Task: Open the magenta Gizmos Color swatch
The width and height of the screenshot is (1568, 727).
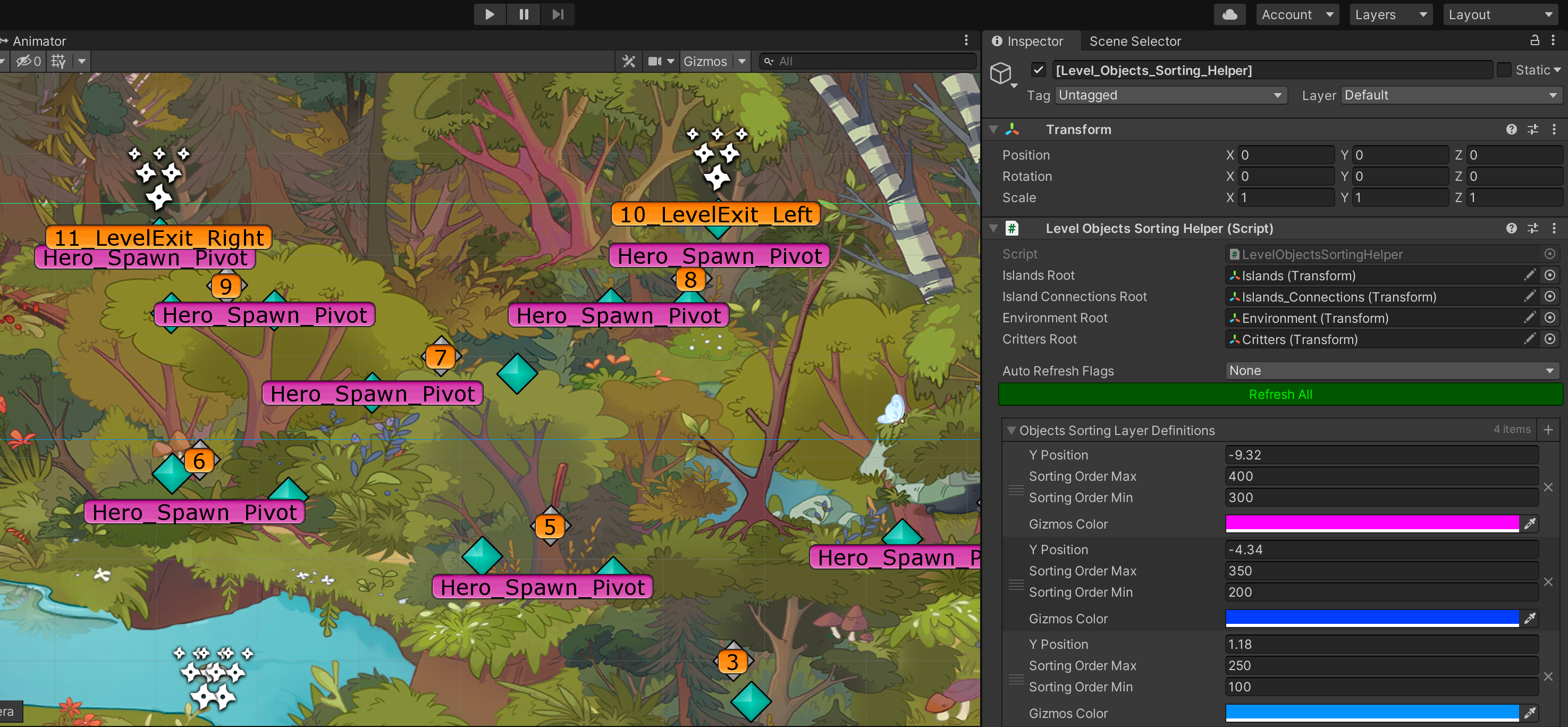Action: [x=1372, y=524]
